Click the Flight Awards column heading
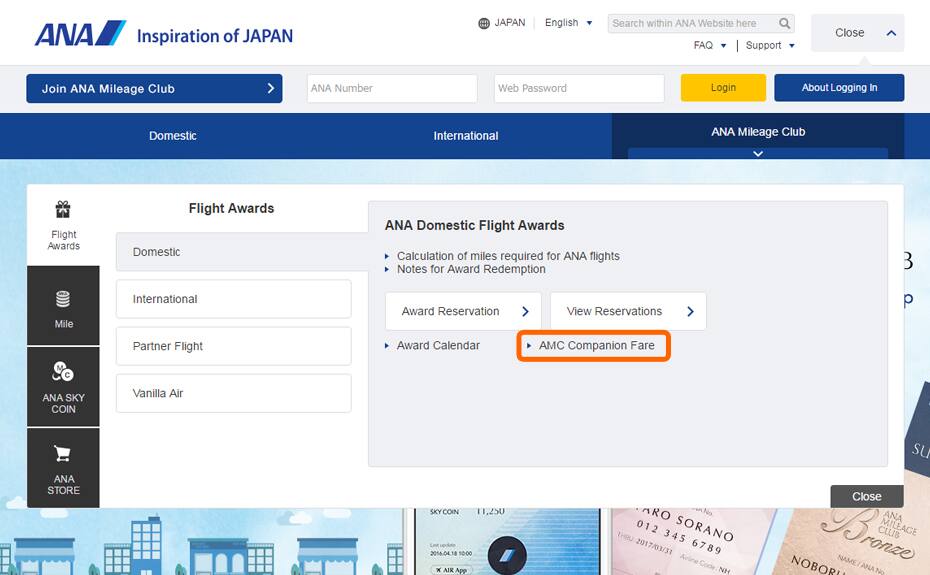The height and width of the screenshot is (575, 930). coord(231,208)
